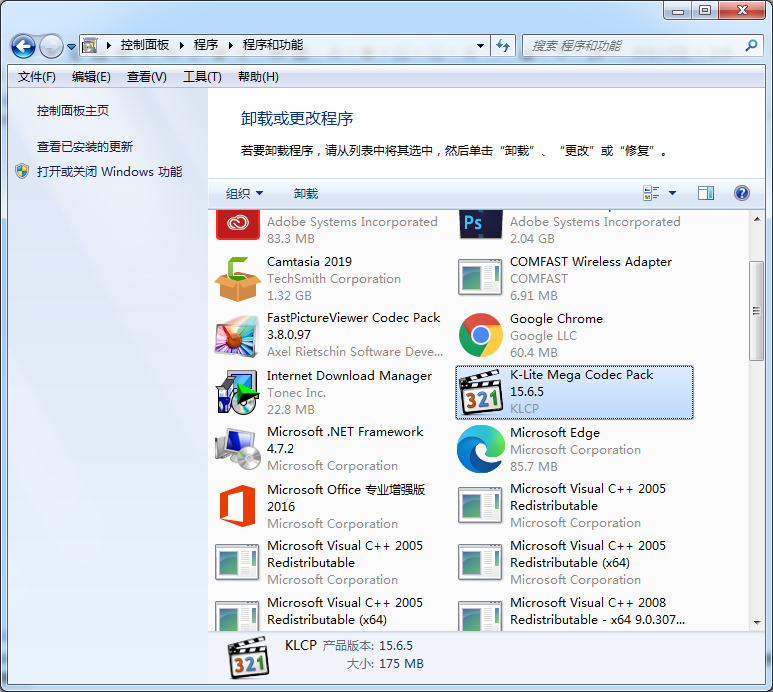Click the 卸载 toolbar button
Image resolution: width=773 pixels, height=692 pixels.
tap(306, 193)
